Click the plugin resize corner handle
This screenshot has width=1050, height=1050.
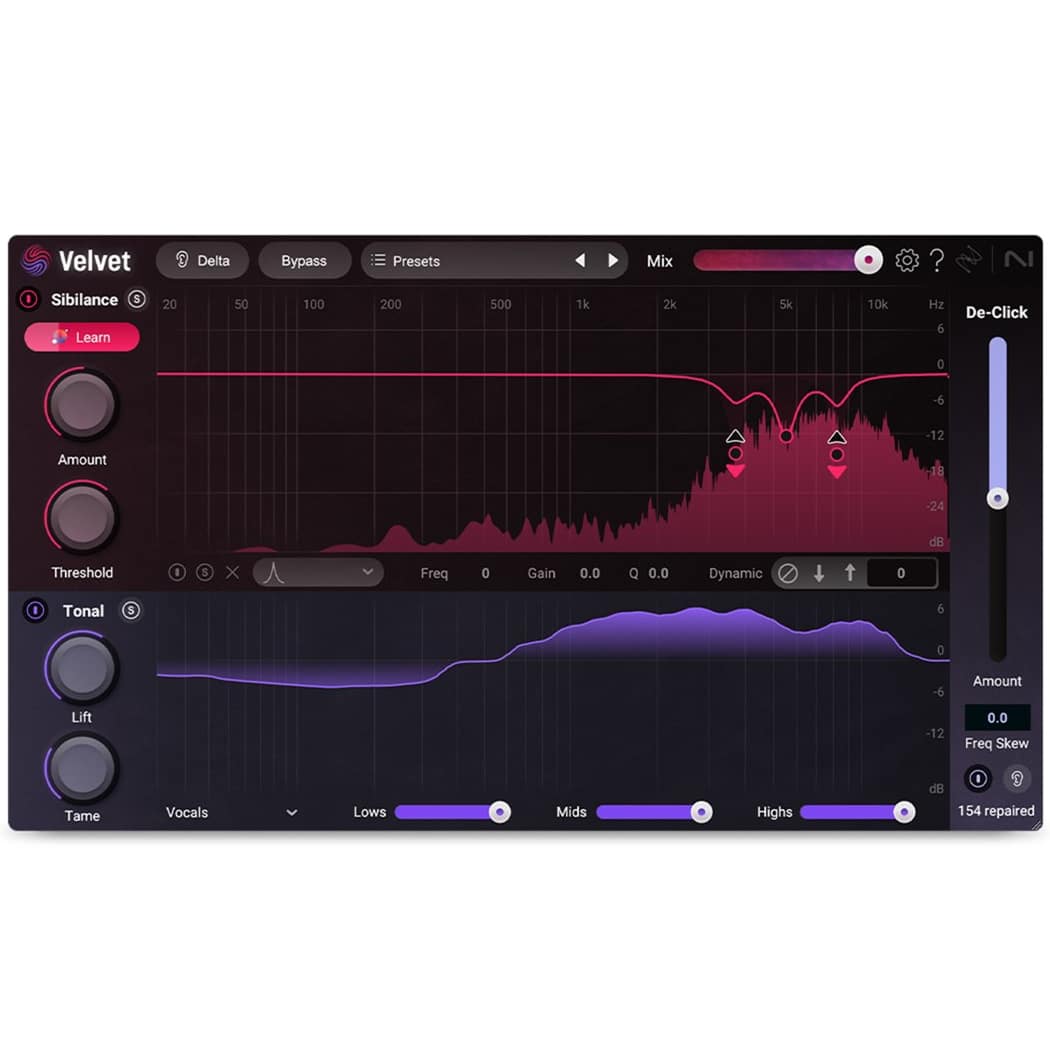coord(1036,825)
